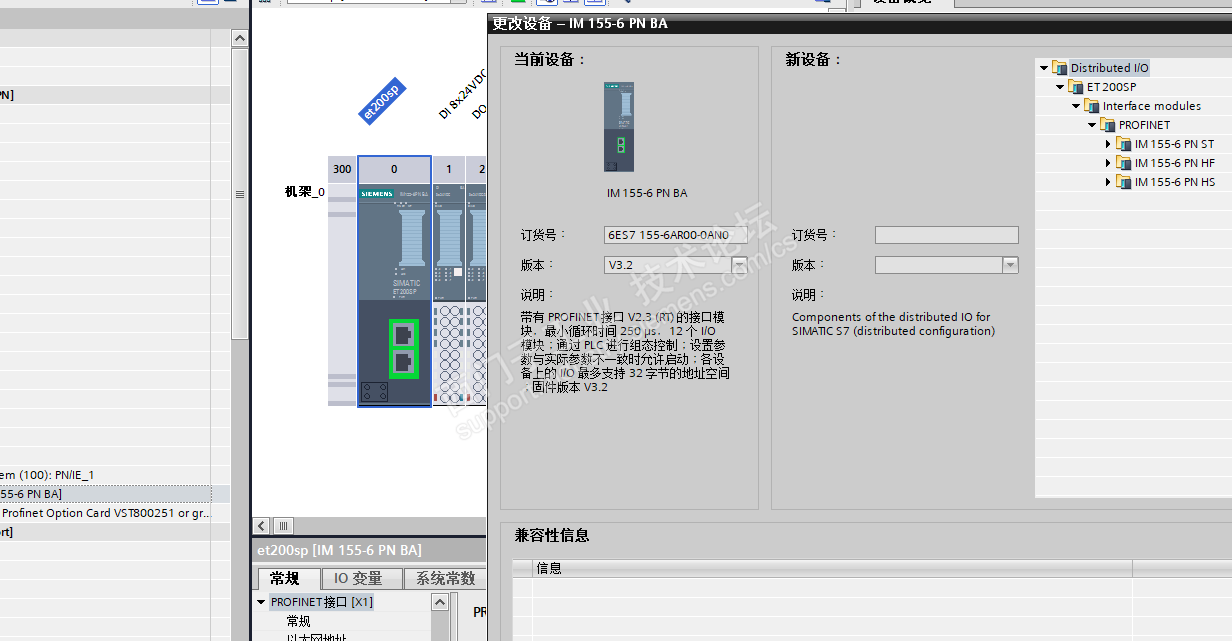
Task: Click the et200sp [IM 155-6 PN BA] header
Action: [x=340, y=550]
